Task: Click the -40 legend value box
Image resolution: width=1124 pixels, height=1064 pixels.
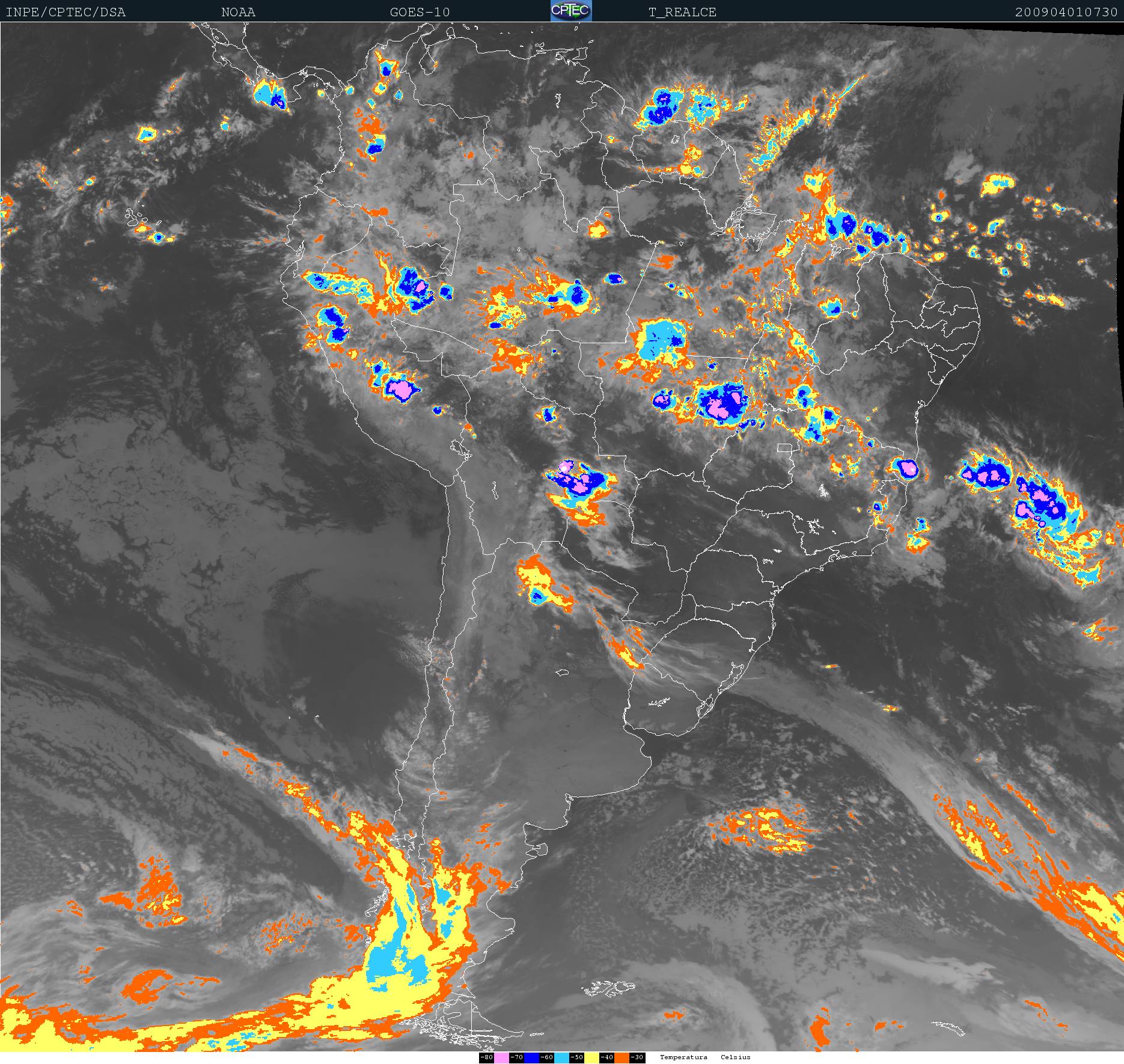Action: coord(606,1057)
